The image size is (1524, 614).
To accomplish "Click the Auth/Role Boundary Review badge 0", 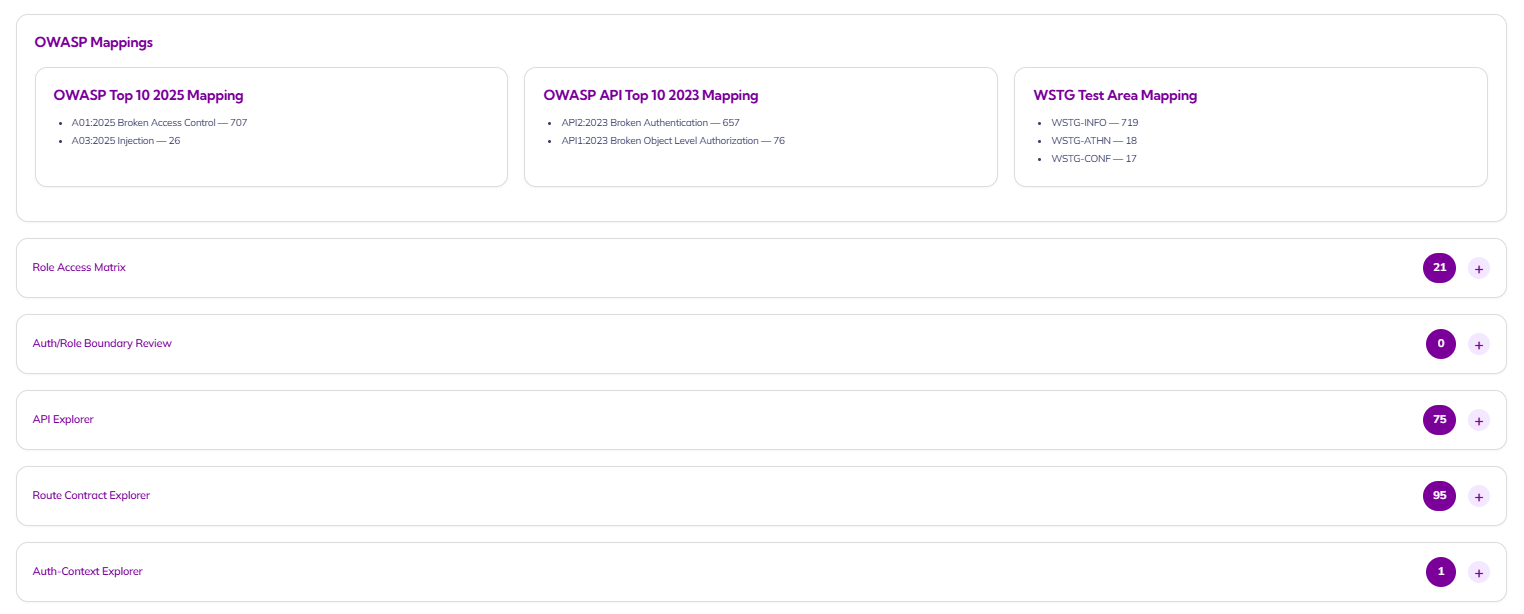I will pos(1440,344).
